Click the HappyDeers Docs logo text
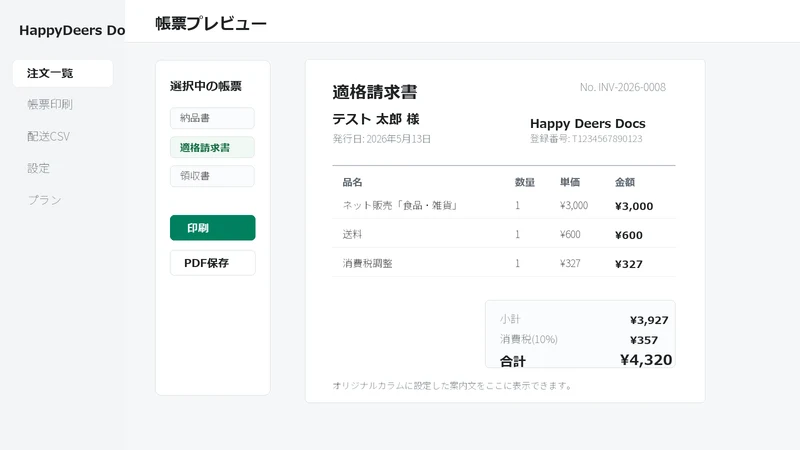Viewport: 800px width, 450px height. 72,31
